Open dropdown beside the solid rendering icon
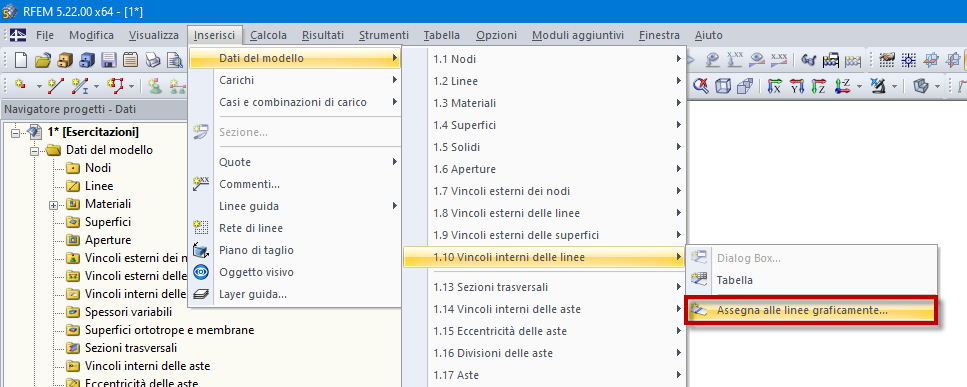 tap(937, 86)
